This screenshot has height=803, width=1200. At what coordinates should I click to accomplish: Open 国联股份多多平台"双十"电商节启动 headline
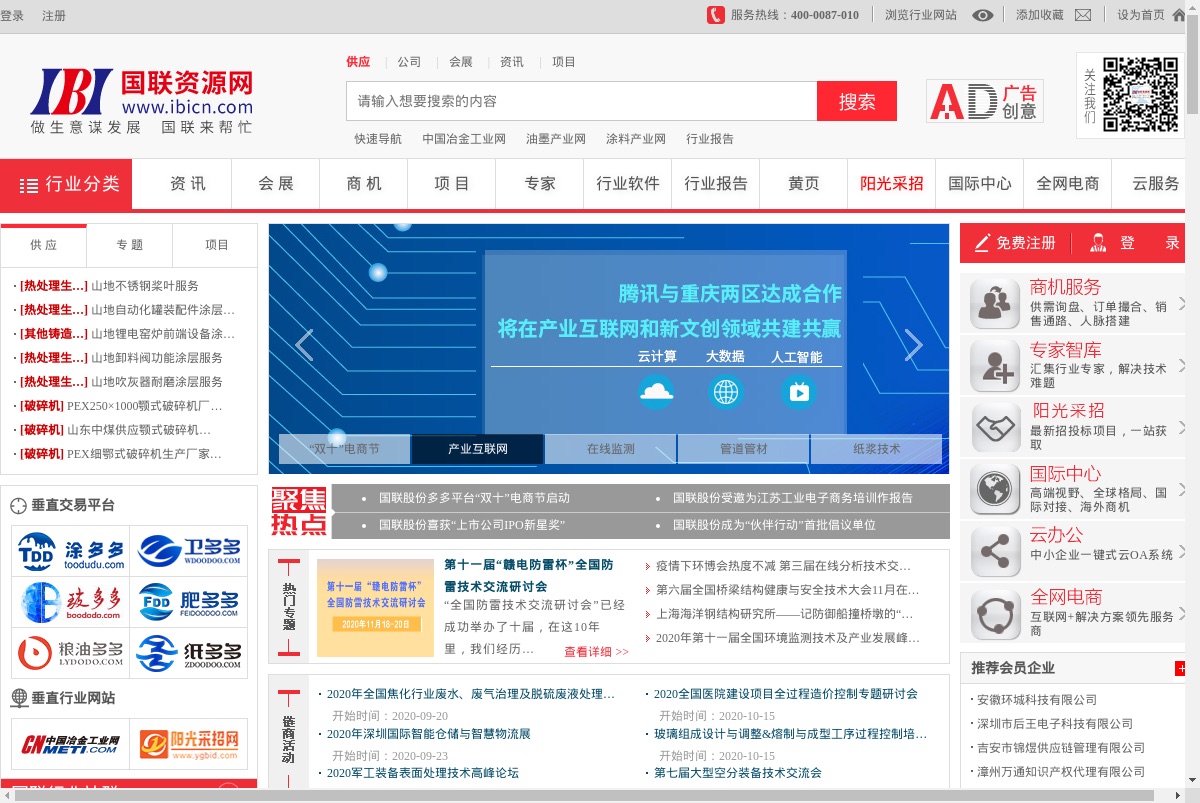click(x=474, y=498)
